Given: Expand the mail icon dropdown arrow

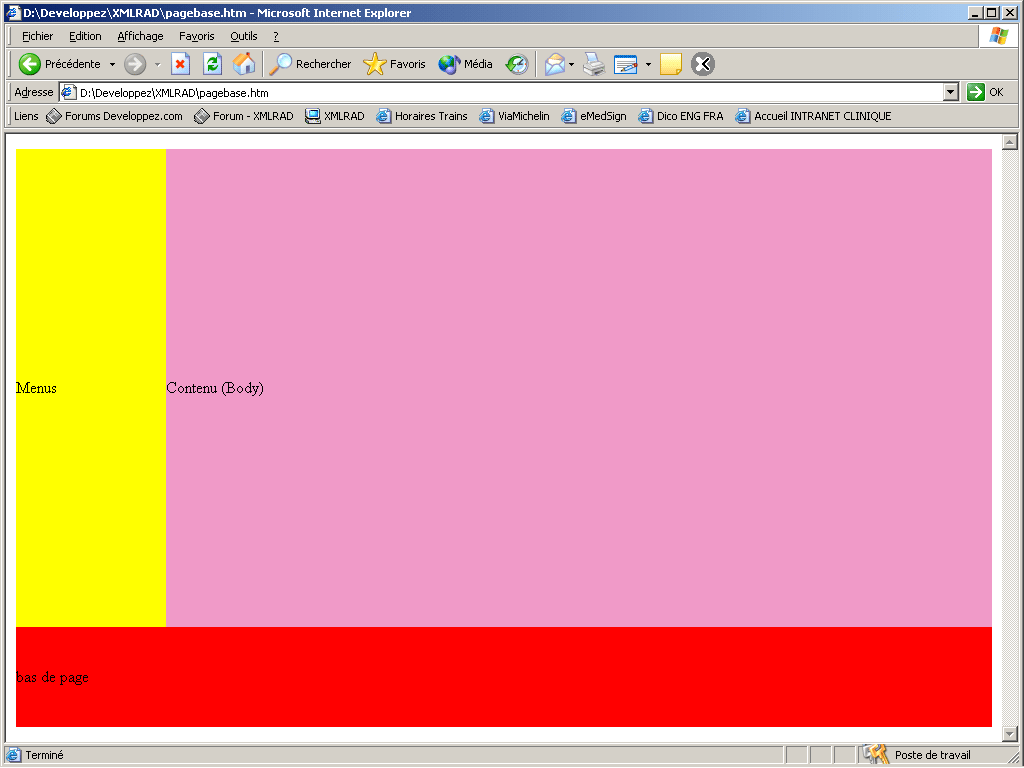Looking at the screenshot, I should click(571, 64).
